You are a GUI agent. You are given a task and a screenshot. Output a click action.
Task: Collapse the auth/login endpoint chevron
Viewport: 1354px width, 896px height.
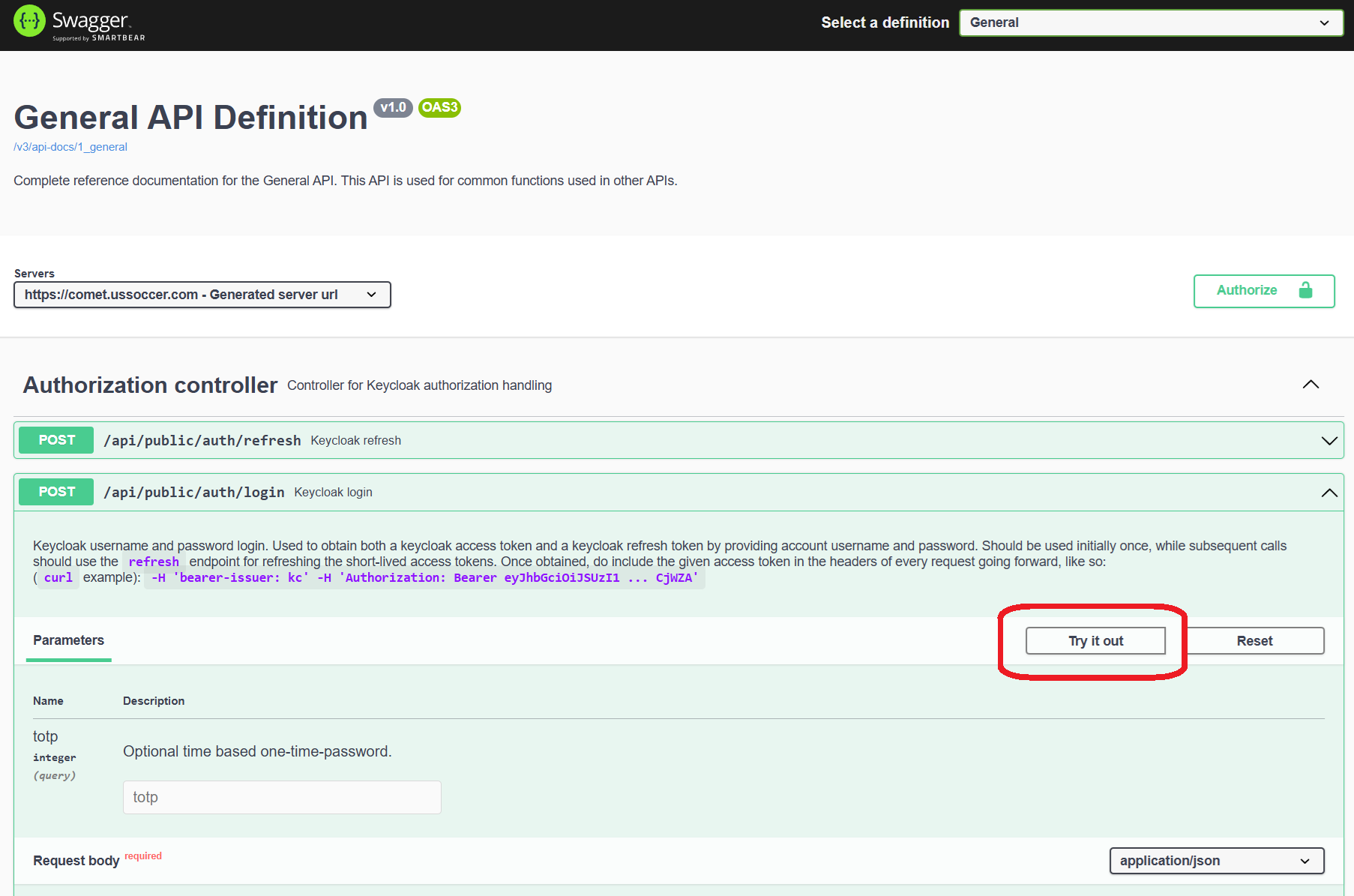pos(1329,493)
